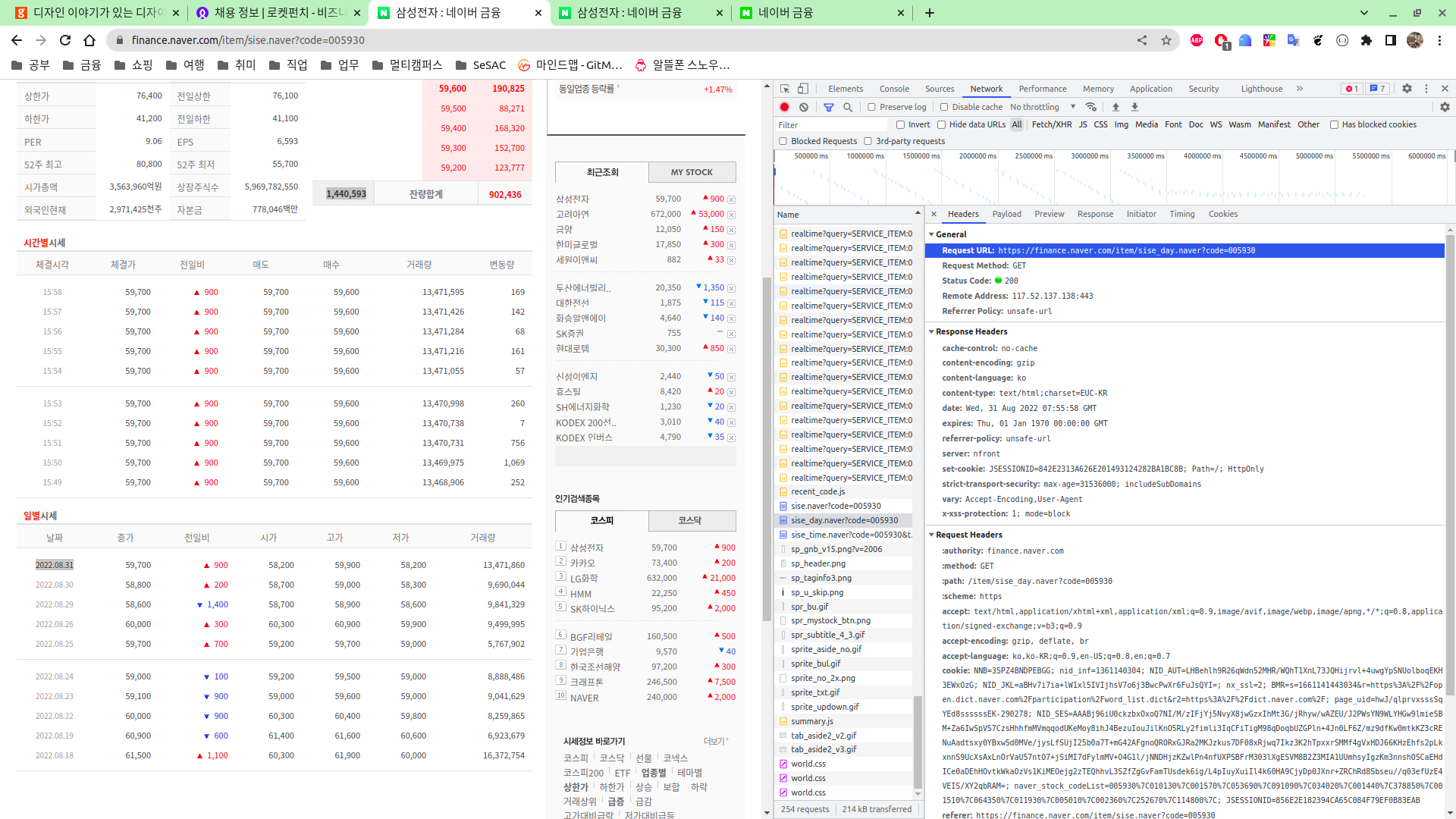Show more DevTools tabs chevron
The image size is (1456, 819).
1300,89
